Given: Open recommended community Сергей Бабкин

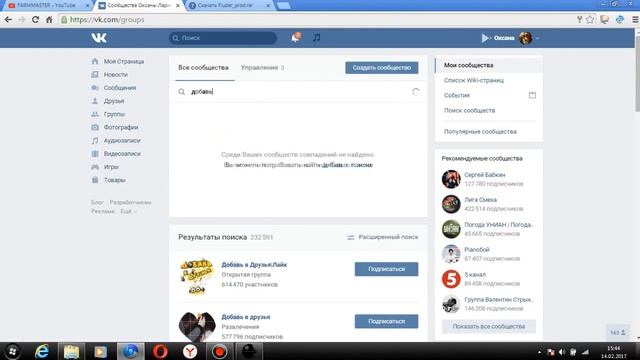Looking at the screenshot, I should (484, 175).
